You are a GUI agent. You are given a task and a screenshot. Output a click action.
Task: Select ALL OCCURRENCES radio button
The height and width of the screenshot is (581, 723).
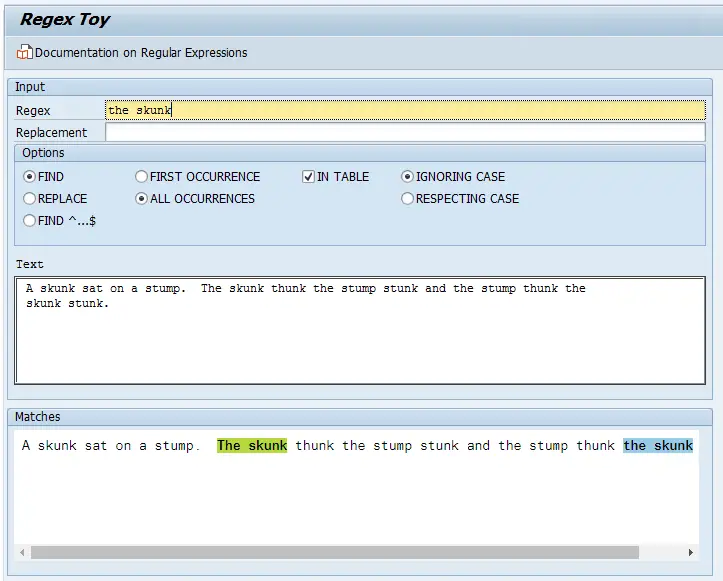tap(141, 199)
